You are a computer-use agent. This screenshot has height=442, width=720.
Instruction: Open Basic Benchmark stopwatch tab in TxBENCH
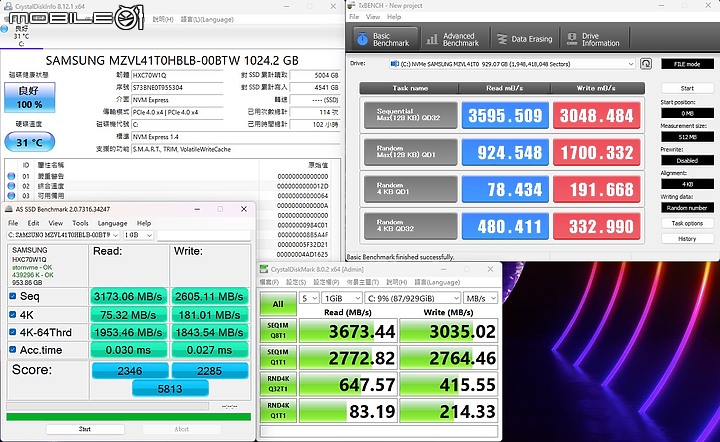(385, 39)
